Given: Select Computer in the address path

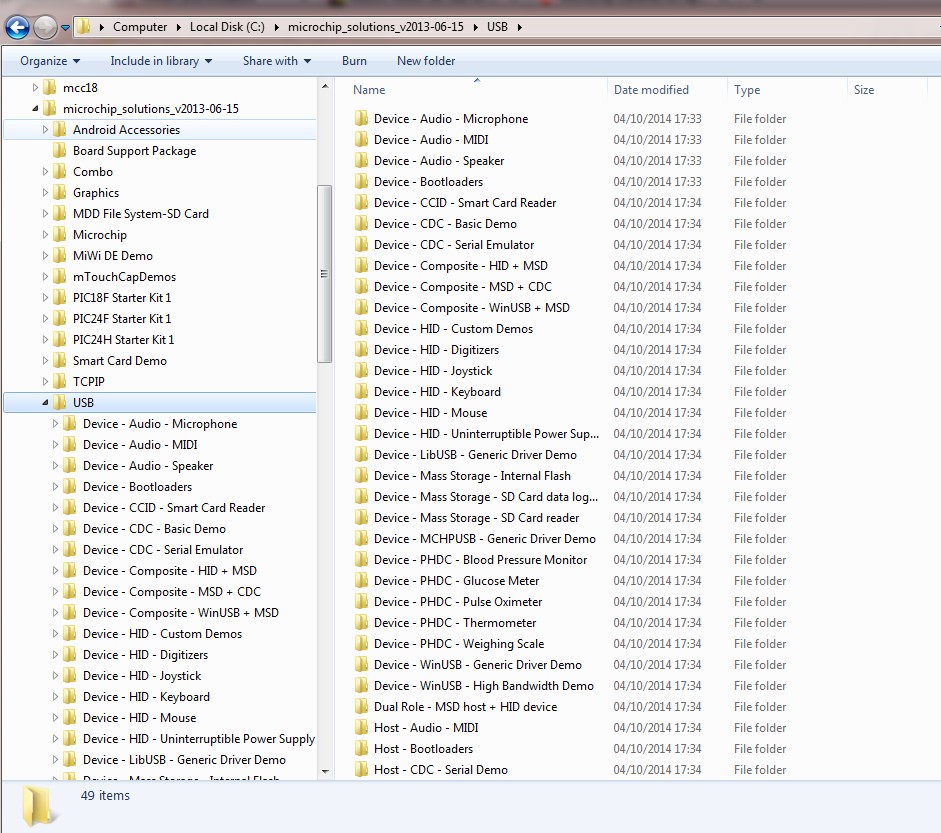Looking at the screenshot, I should click(x=140, y=27).
